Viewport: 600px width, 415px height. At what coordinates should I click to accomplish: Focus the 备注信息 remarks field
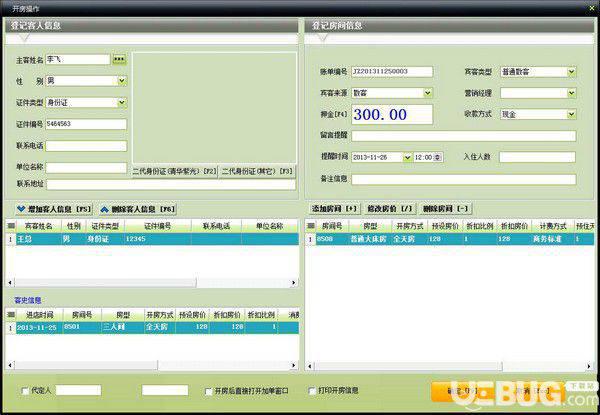pyautogui.click(x=463, y=179)
